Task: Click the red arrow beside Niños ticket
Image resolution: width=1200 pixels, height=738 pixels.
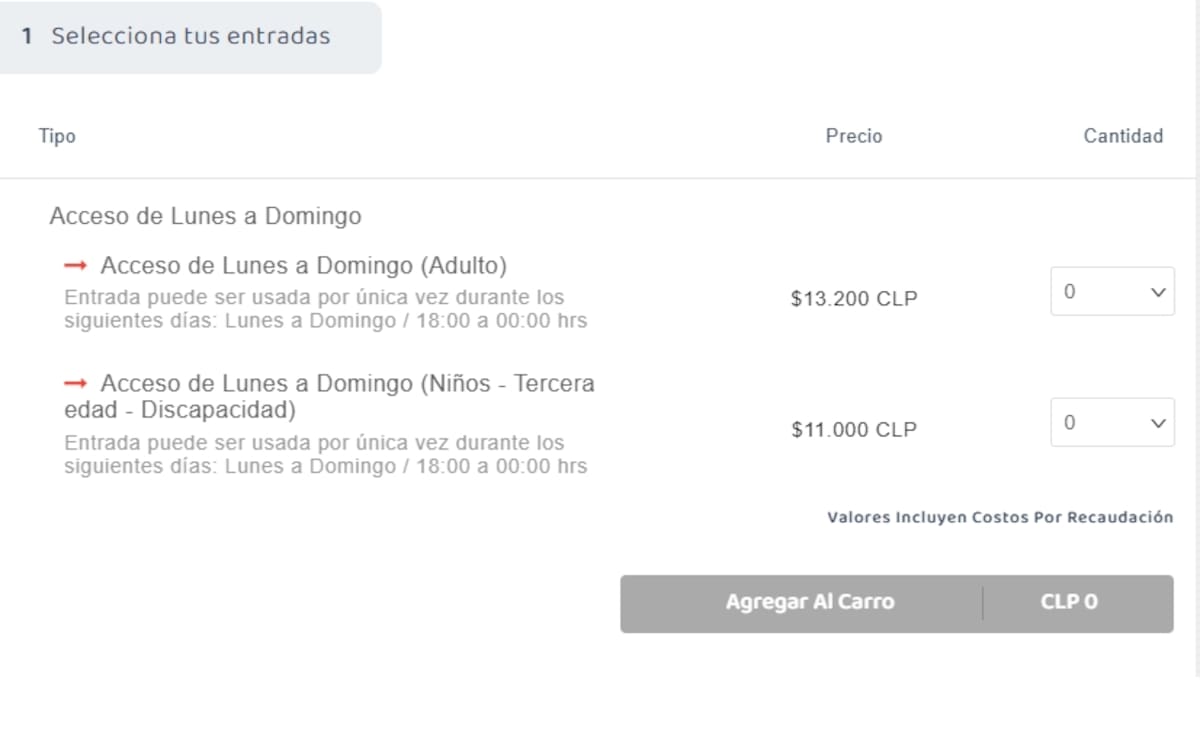Action: [x=75, y=383]
